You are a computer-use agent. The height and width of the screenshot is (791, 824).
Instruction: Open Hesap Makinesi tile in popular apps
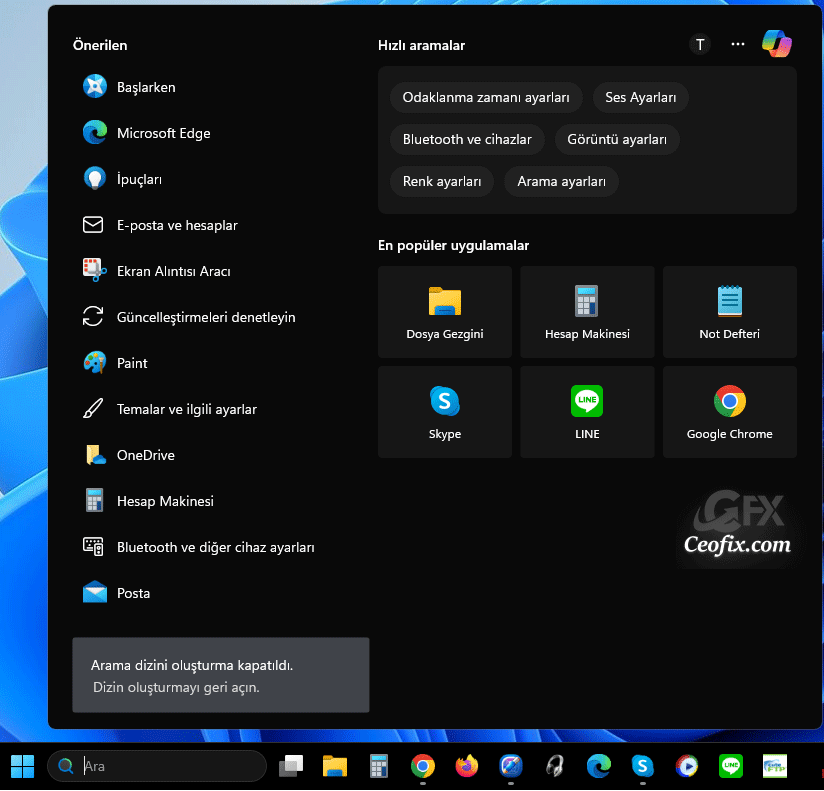pos(587,312)
